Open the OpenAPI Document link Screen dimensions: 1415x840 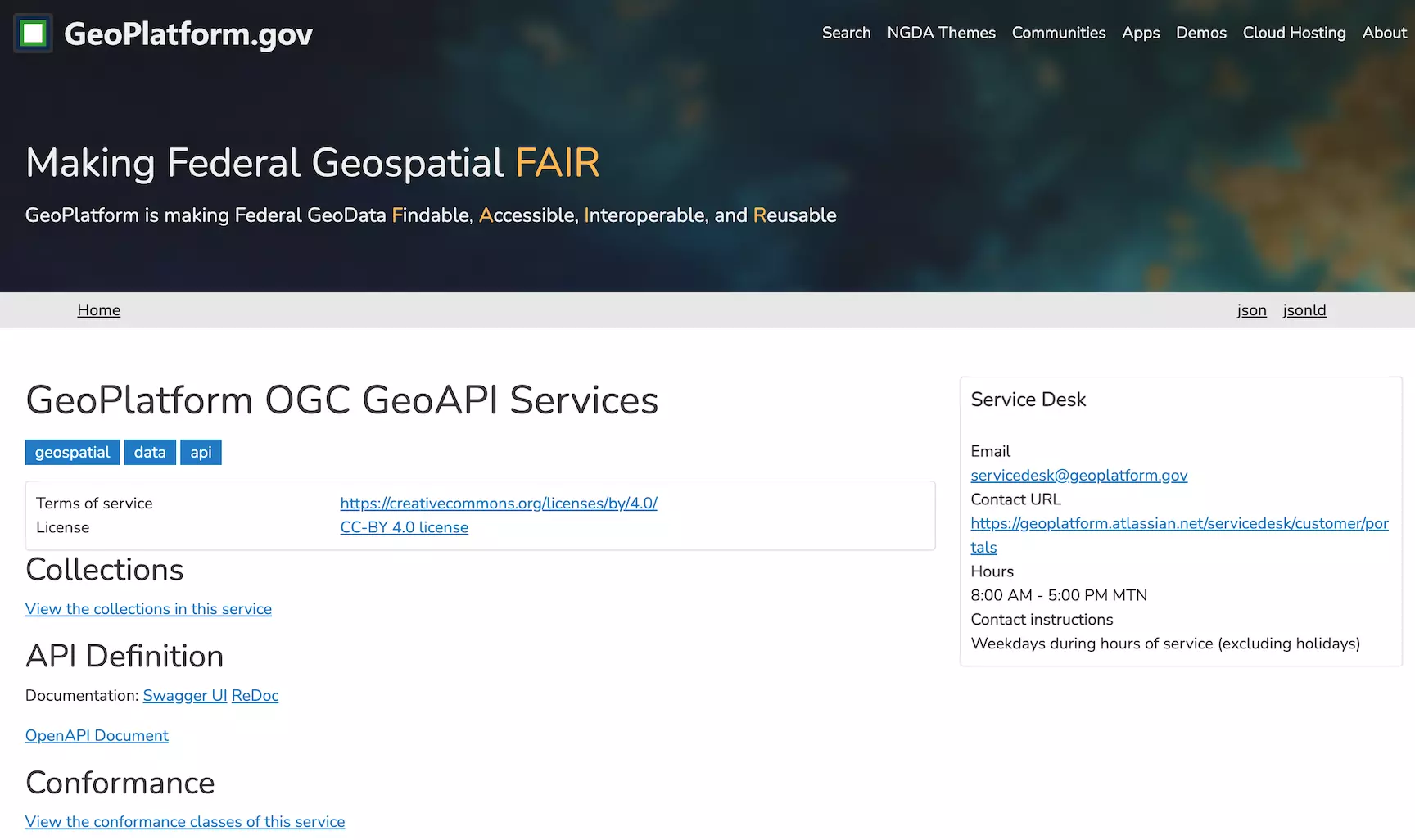(97, 735)
